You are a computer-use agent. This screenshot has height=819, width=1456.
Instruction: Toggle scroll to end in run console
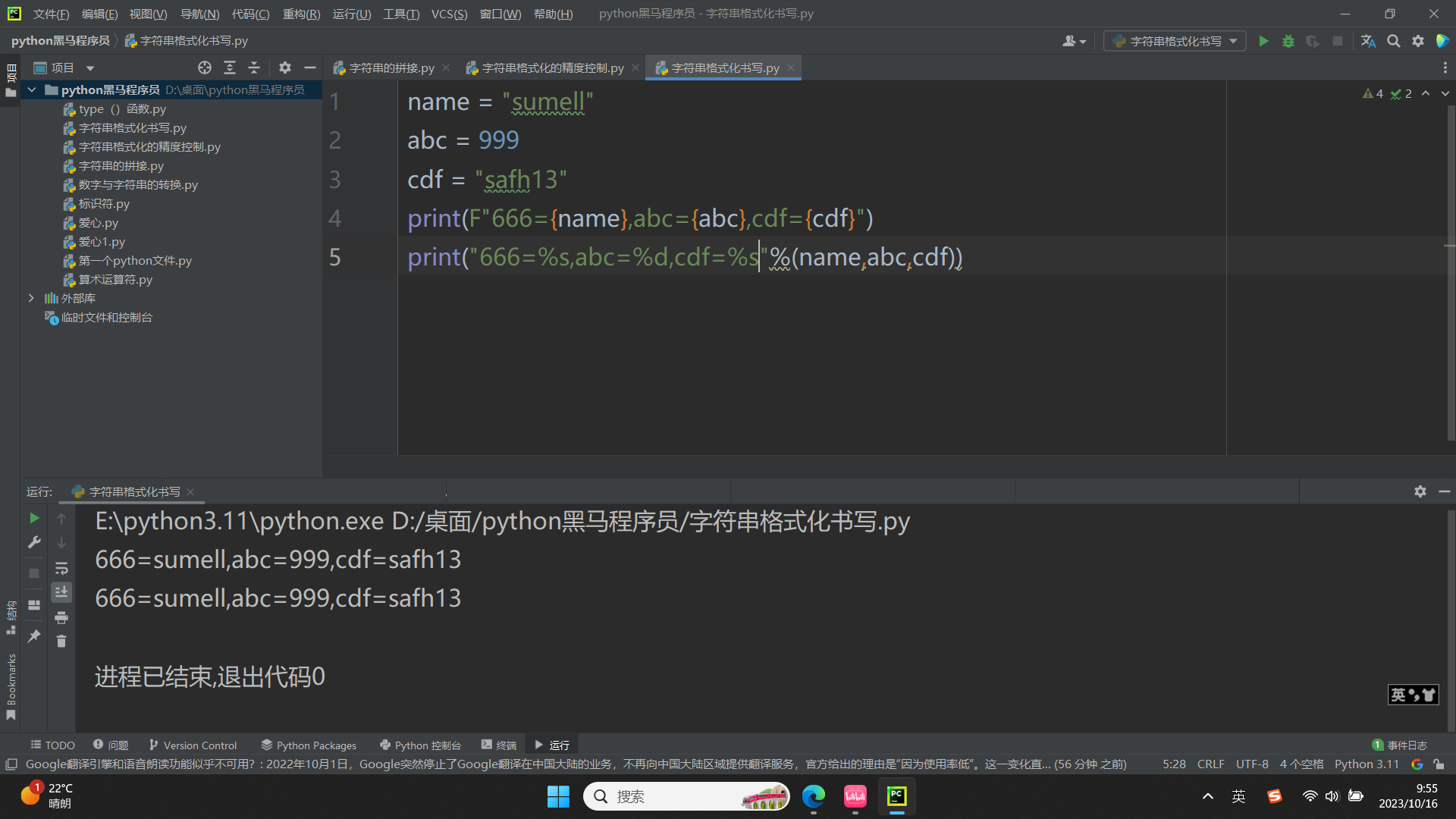coord(61,592)
